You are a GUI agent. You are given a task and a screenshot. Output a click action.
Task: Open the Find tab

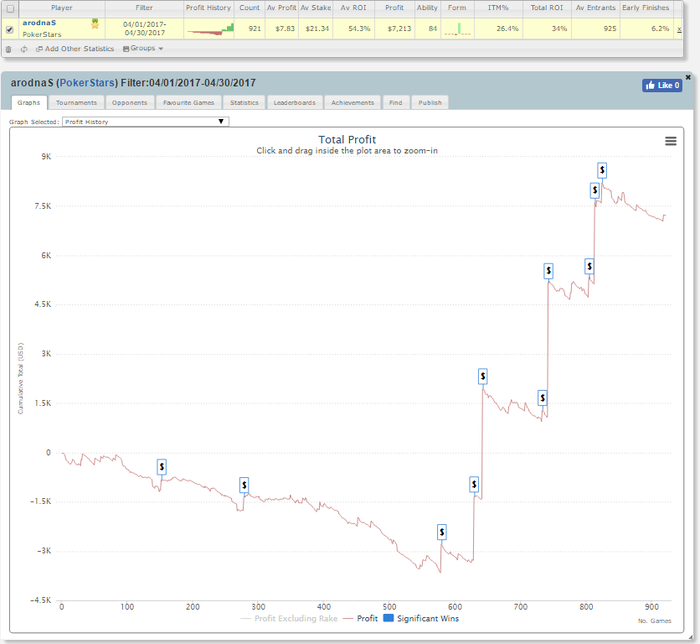point(396,103)
